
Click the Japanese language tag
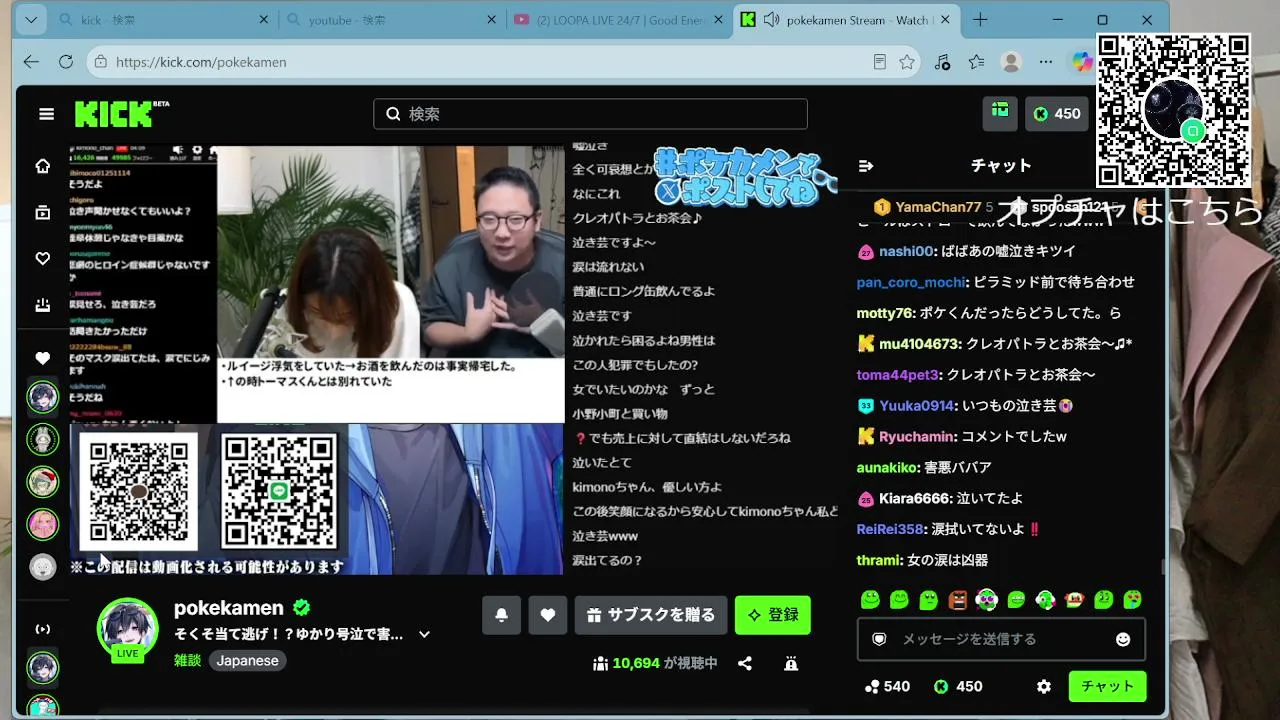coord(247,661)
